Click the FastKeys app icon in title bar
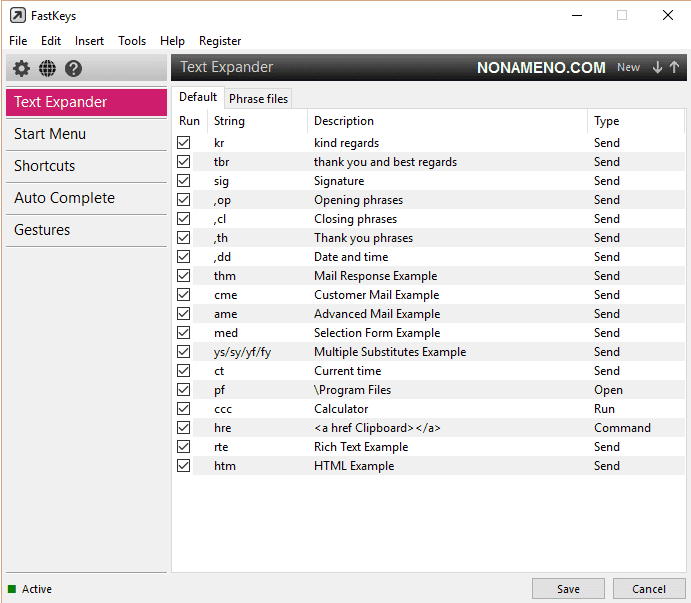The image size is (691, 603). [x=17, y=16]
